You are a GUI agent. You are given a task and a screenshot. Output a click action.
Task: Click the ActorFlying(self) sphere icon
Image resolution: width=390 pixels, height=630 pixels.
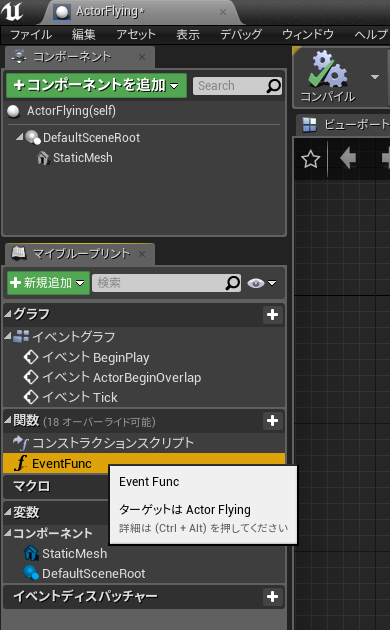[x=14, y=111]
